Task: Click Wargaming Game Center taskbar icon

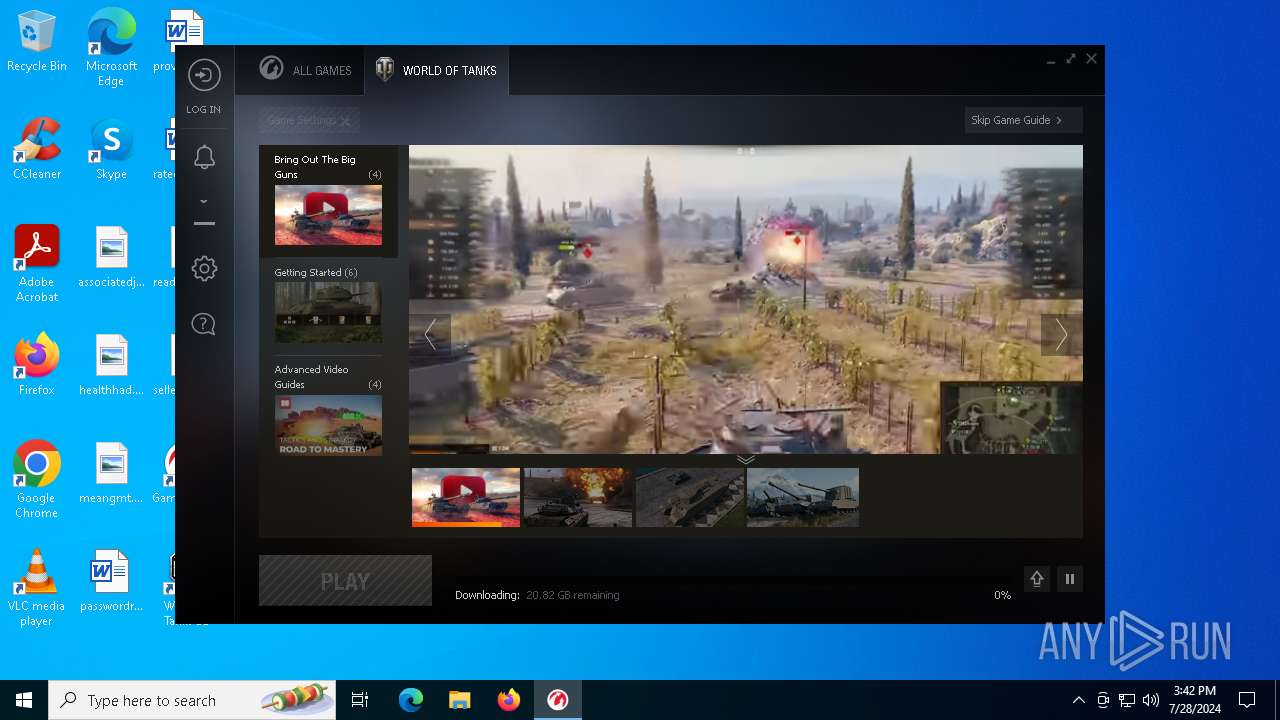Action: 558,700
